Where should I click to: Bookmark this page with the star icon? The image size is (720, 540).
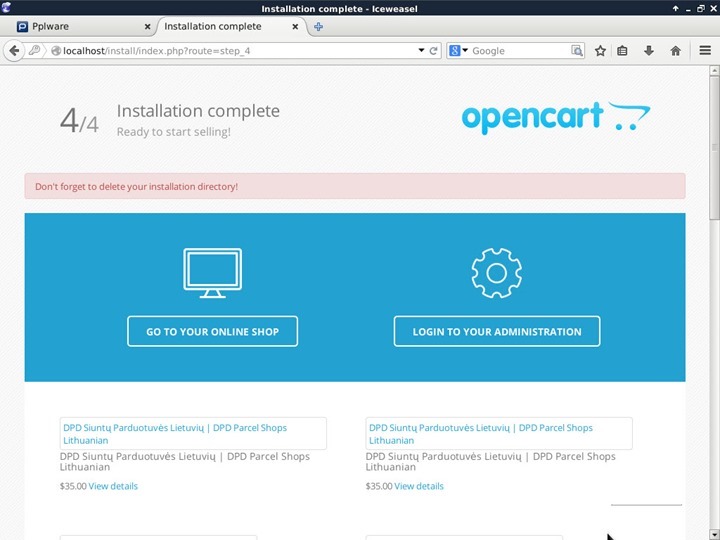600,51
